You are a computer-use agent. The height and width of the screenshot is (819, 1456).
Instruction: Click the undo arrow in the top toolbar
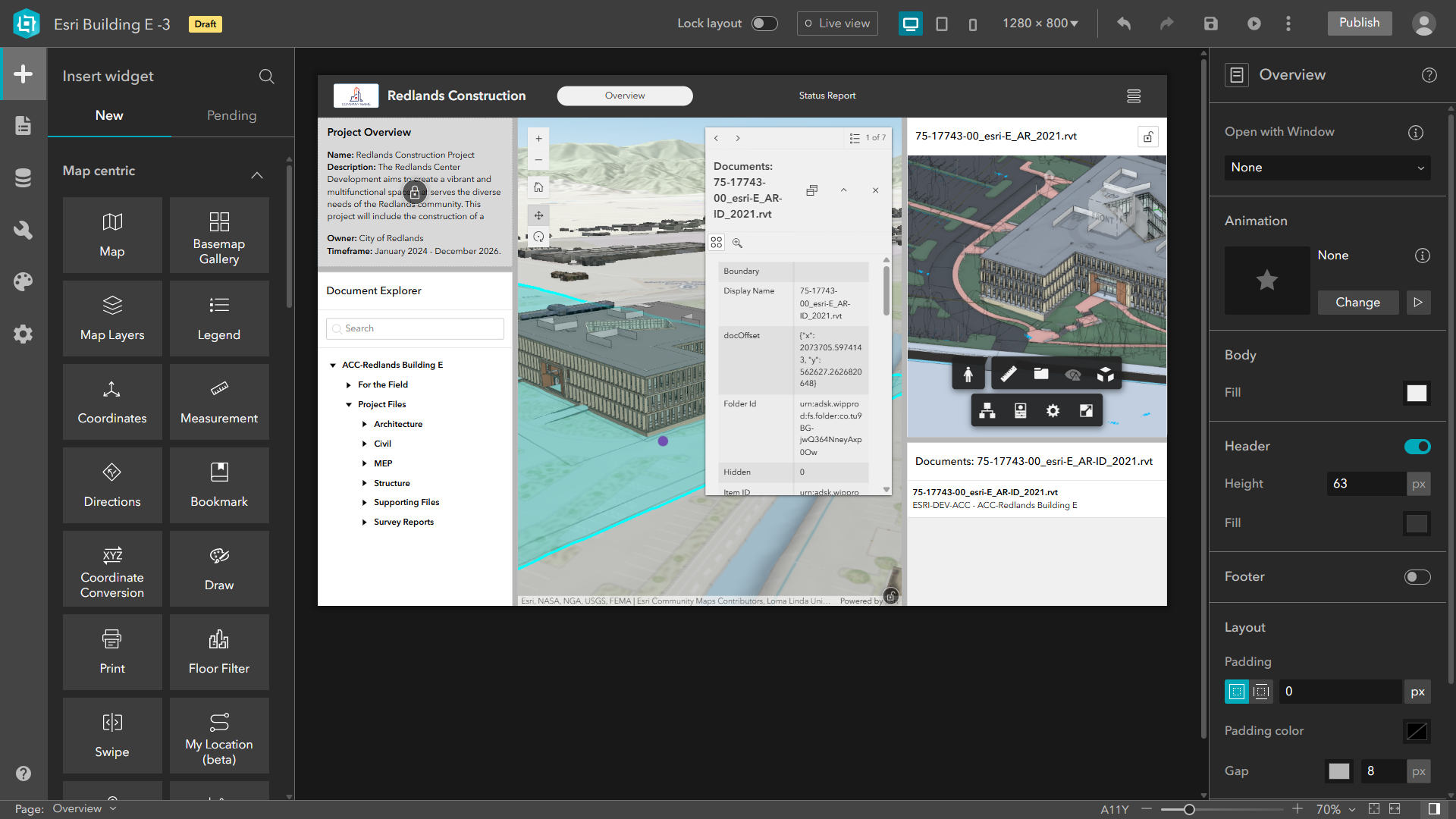(1123, 24)
